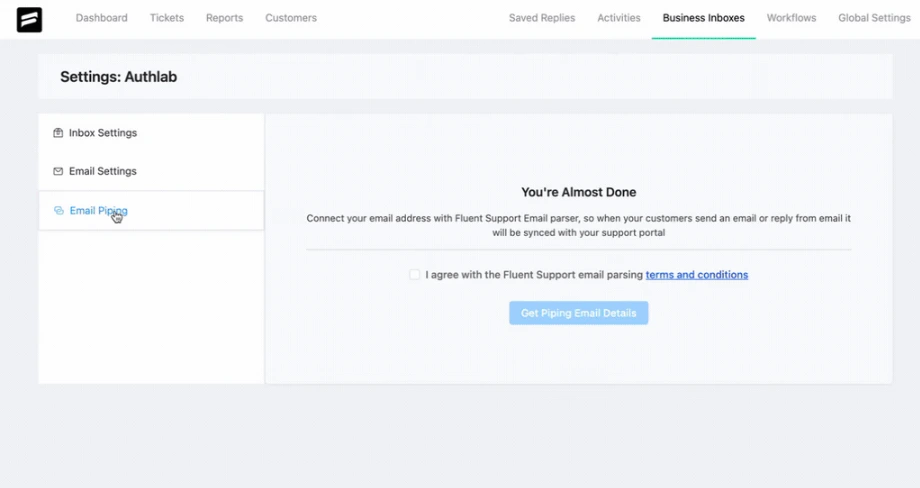
Task: Open the Reports section
Action: tap(224, 18)
